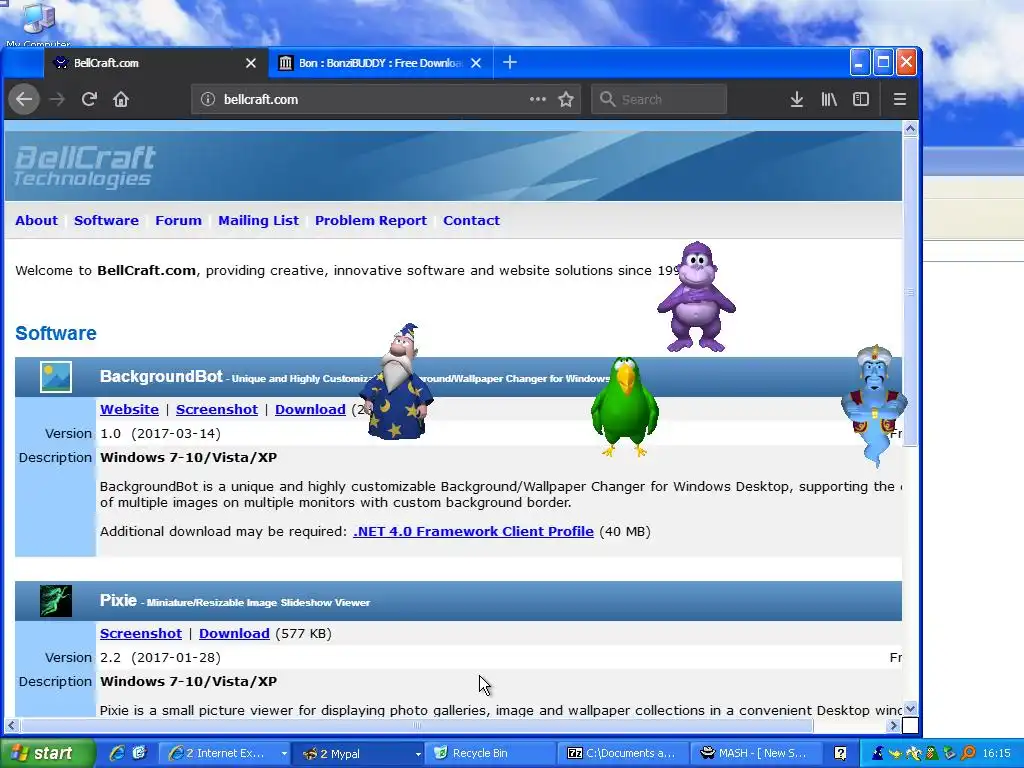The image size is (1024, 768).
Task: Close the BellCraft.com tab
Action: click(x=251, y=63)
